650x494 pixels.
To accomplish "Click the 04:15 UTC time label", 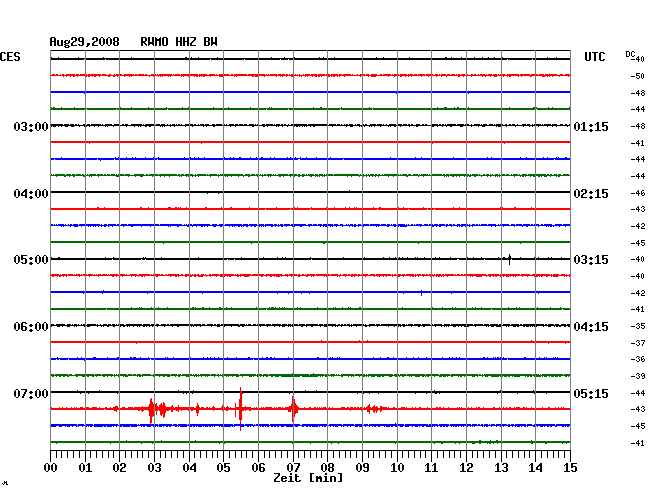I will [591, 327].
